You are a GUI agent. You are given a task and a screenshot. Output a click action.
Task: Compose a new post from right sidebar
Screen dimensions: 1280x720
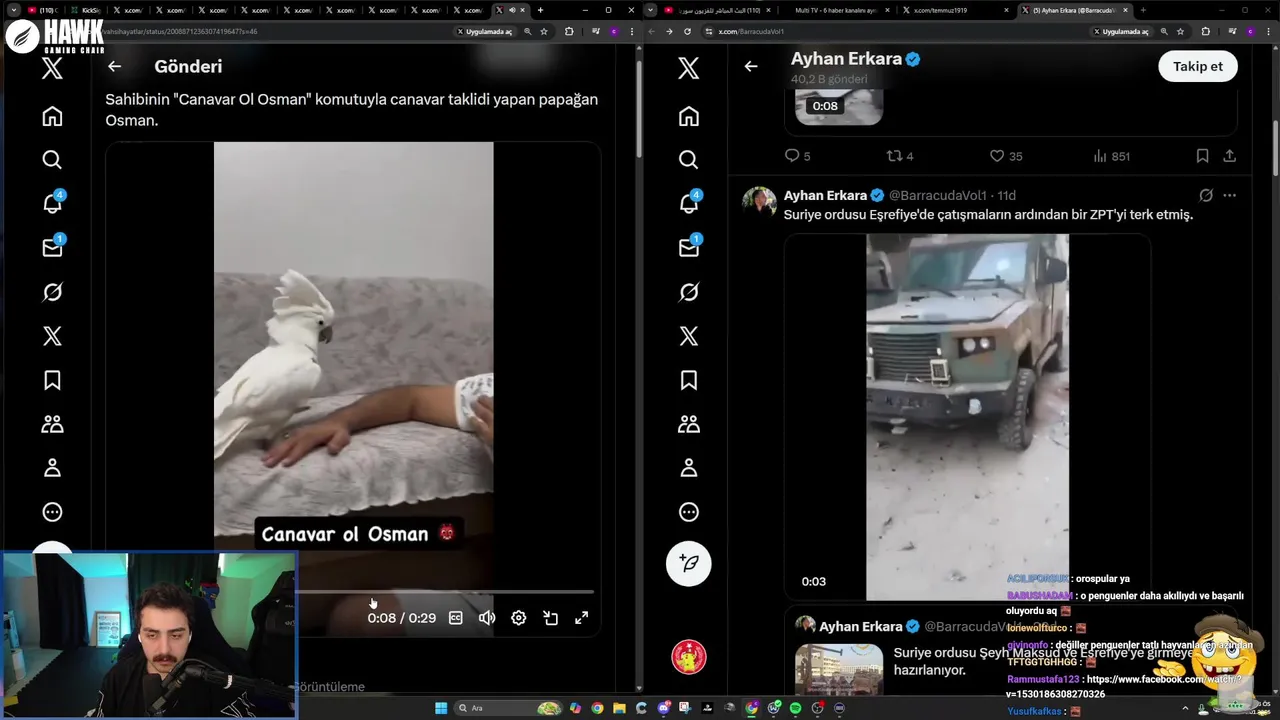coord(689,564)
